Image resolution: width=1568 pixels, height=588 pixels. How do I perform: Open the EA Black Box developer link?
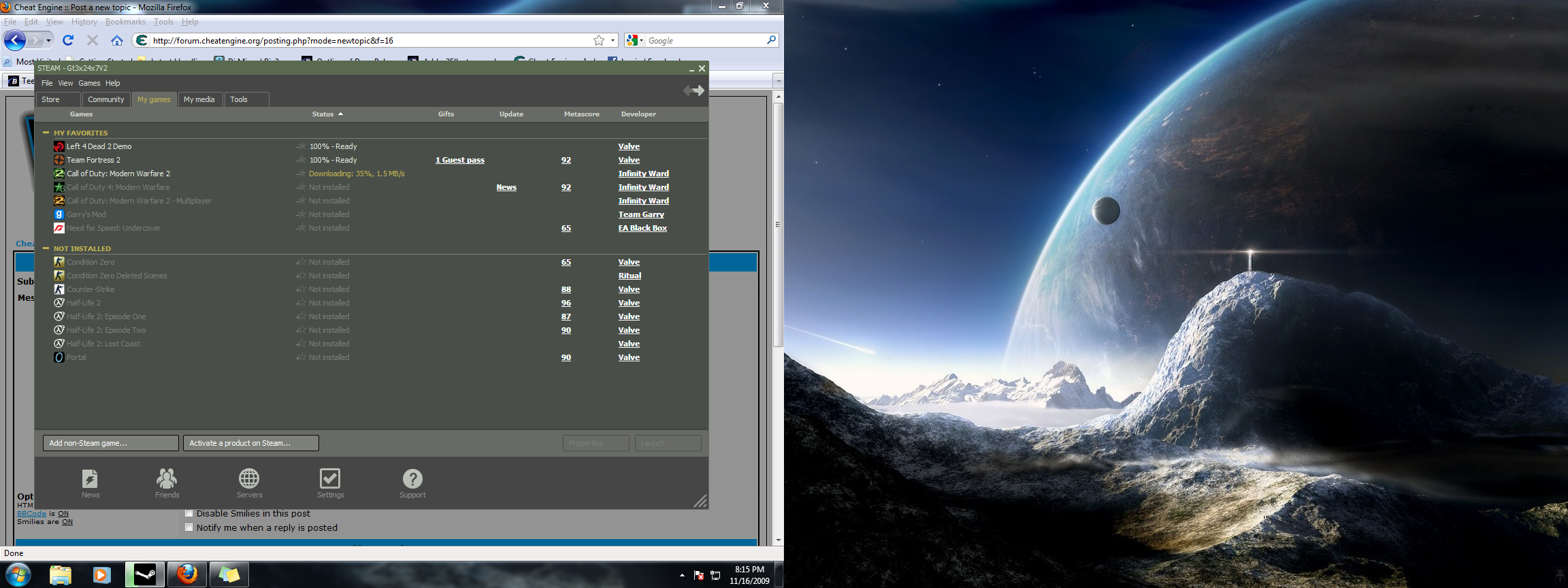(642, 228)
